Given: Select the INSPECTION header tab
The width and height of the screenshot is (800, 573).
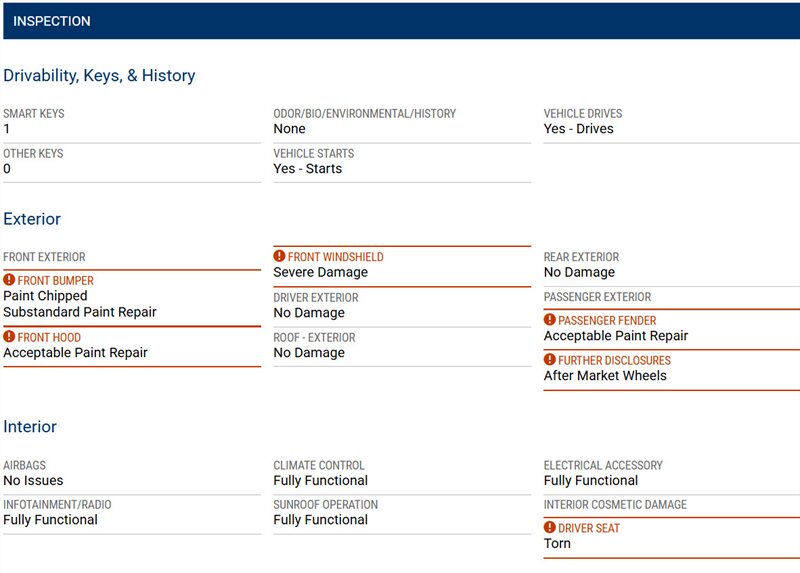Looking at the screenshot, I should click(52, 21).
